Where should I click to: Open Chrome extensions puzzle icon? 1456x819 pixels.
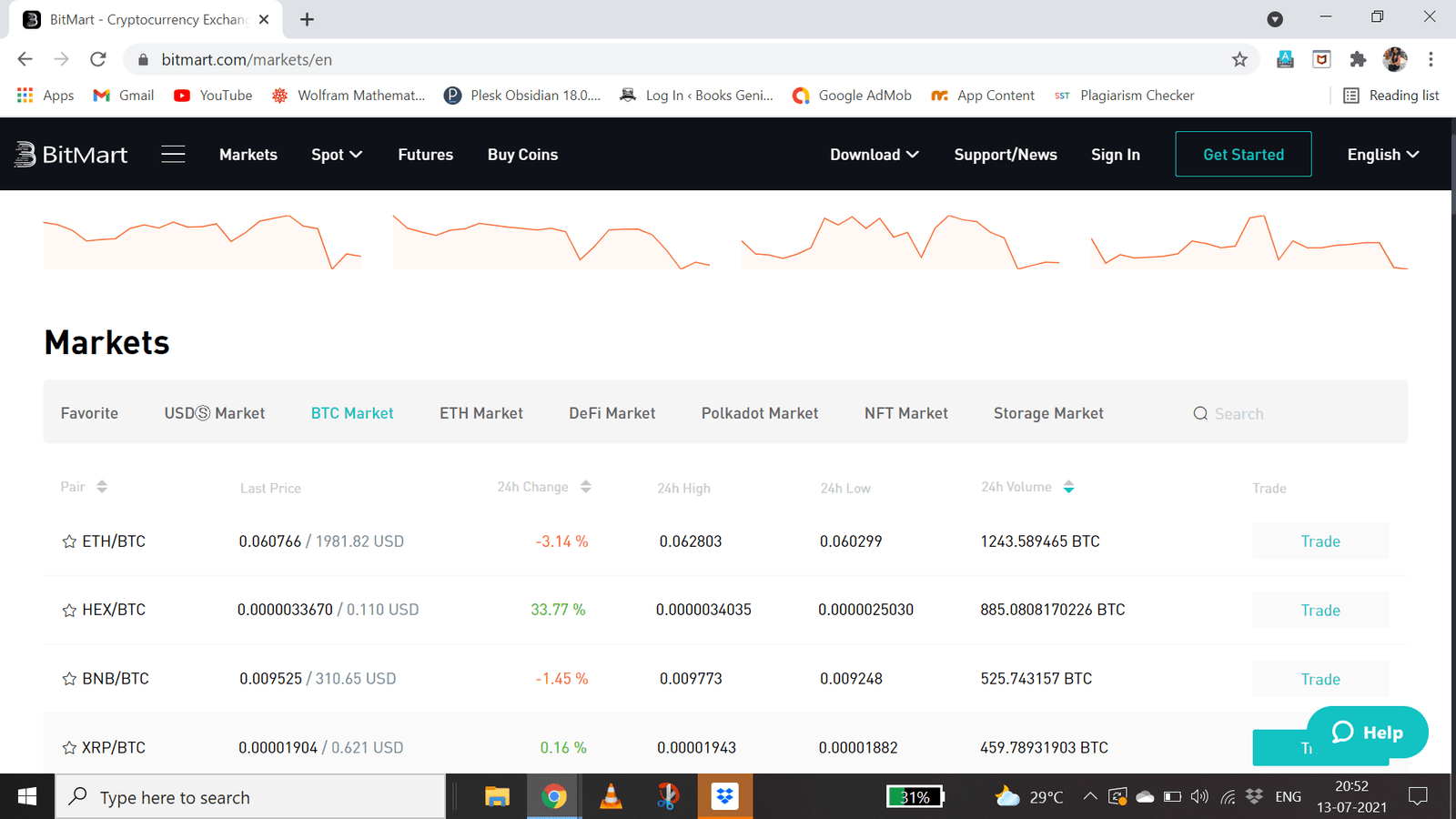click(x=1358, y=59)
